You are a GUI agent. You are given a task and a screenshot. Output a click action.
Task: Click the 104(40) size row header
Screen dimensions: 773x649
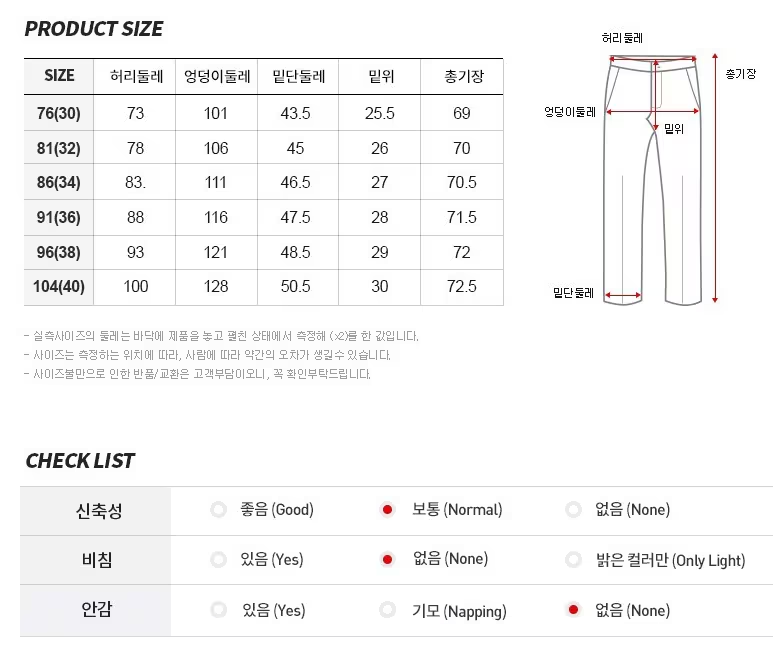pyautogui.click(x=59, y=287)
